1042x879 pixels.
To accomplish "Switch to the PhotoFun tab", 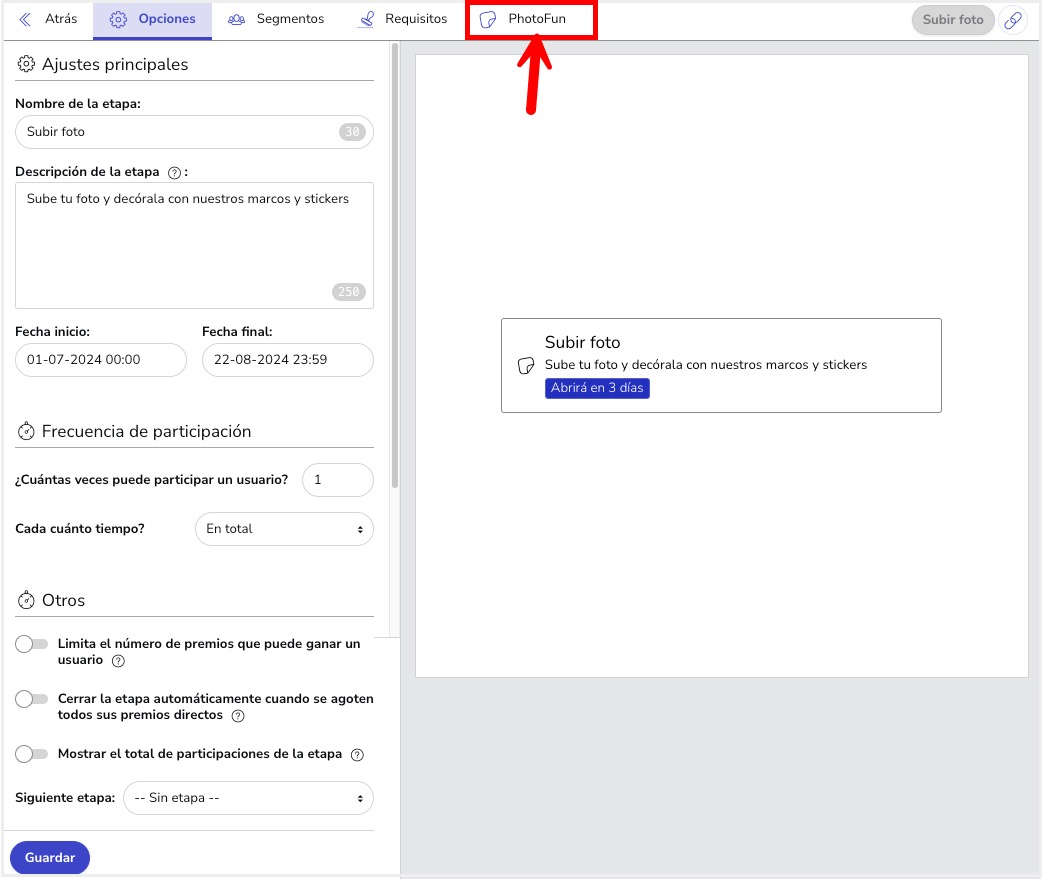I will tap(531, 20).
